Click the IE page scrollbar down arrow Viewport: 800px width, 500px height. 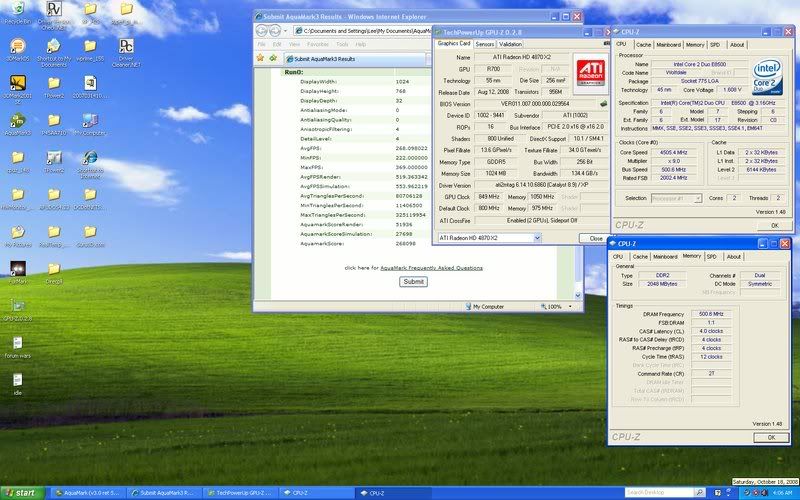pyautogui.click(x=578, y=295)
